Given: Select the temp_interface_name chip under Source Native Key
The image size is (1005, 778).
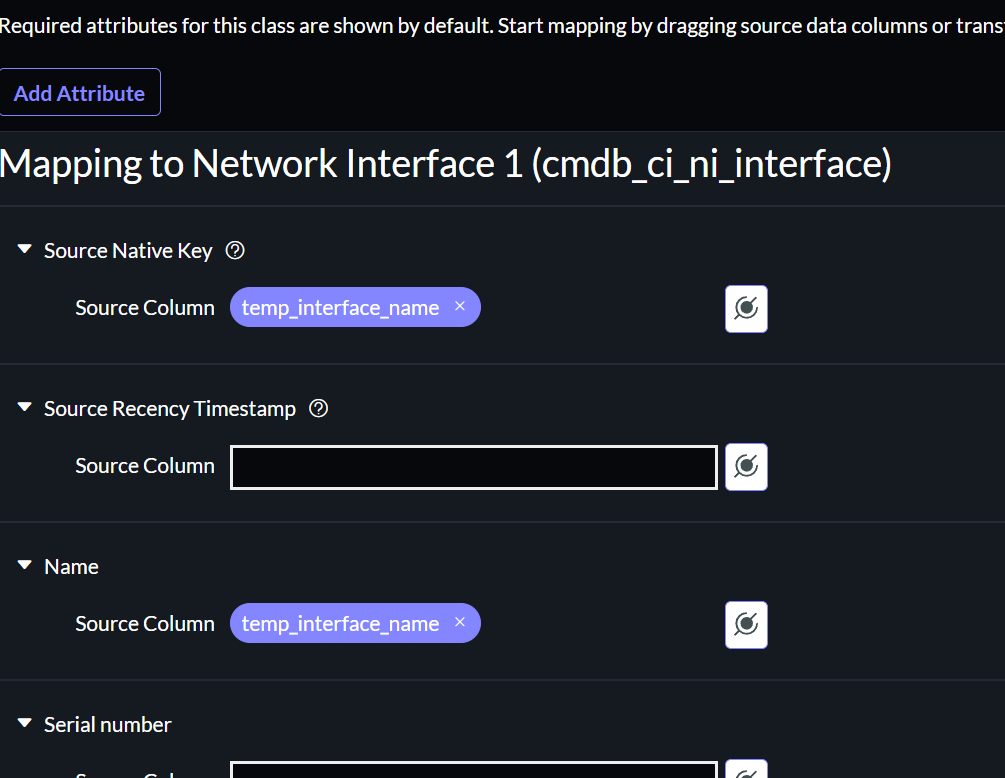Looking at the screenshot, I should pyautogui.click(x=340, y=307).
